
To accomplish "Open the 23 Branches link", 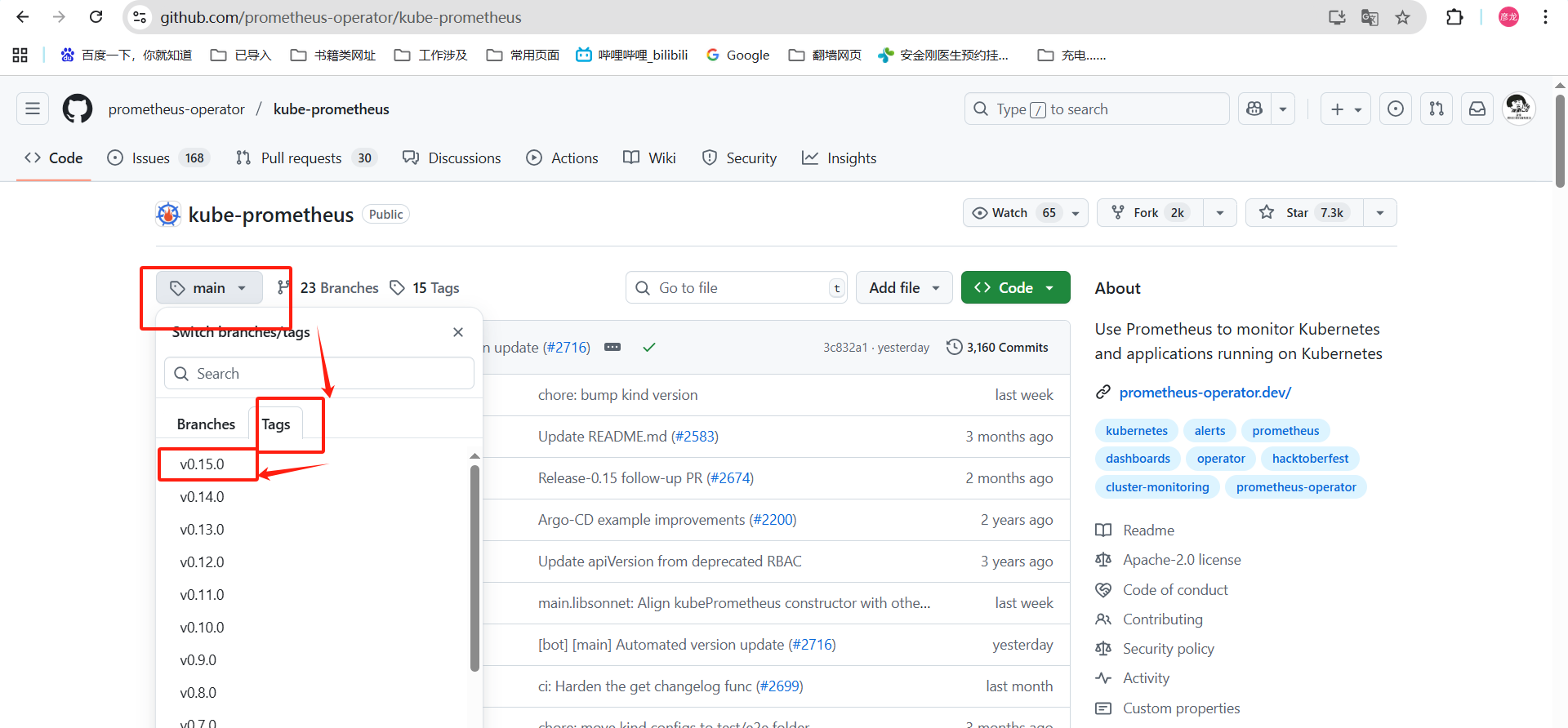I will (x=328, y=288).
